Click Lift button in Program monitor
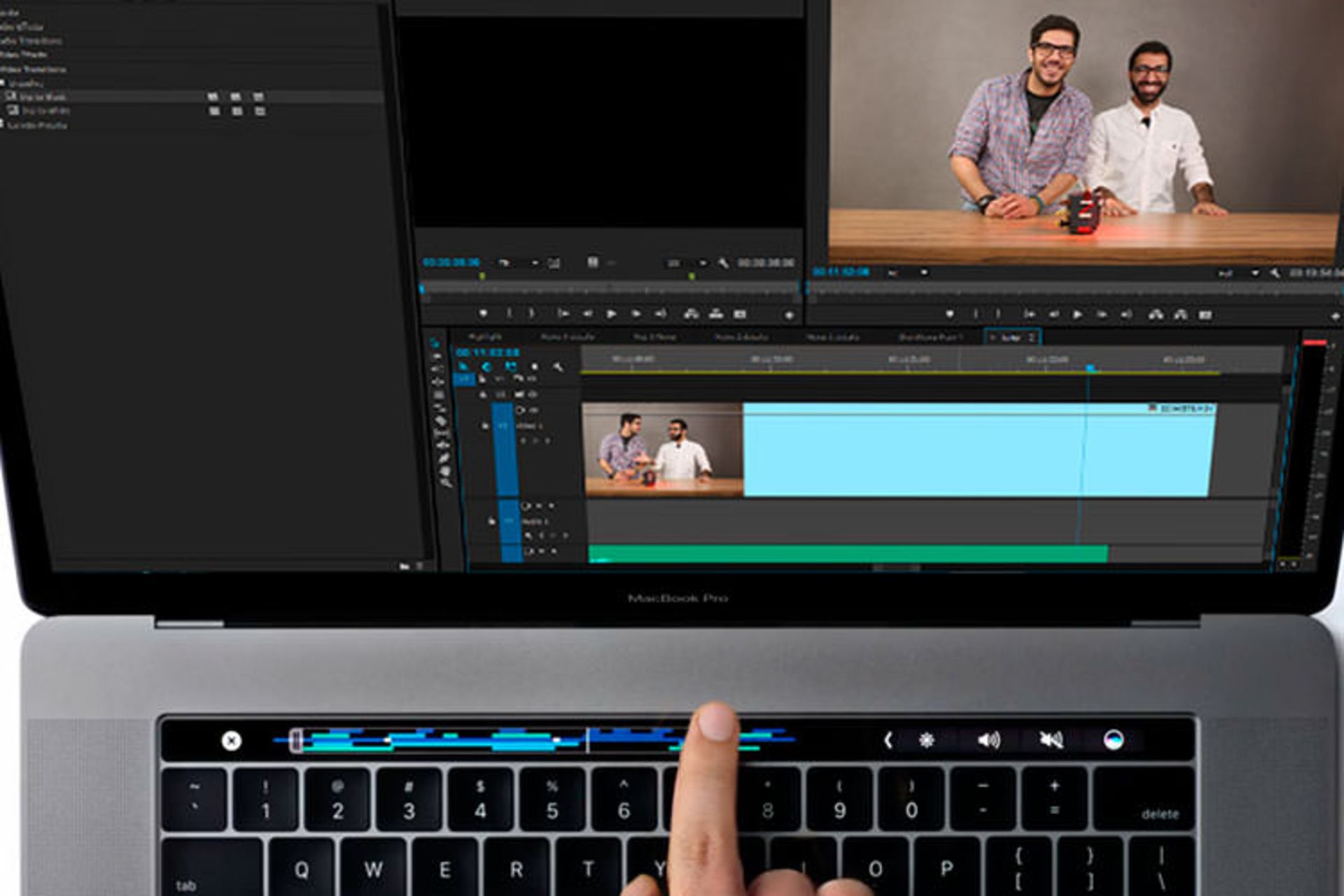The height and width of the screenshot is (896, 1344). [x=1156, y=315]
